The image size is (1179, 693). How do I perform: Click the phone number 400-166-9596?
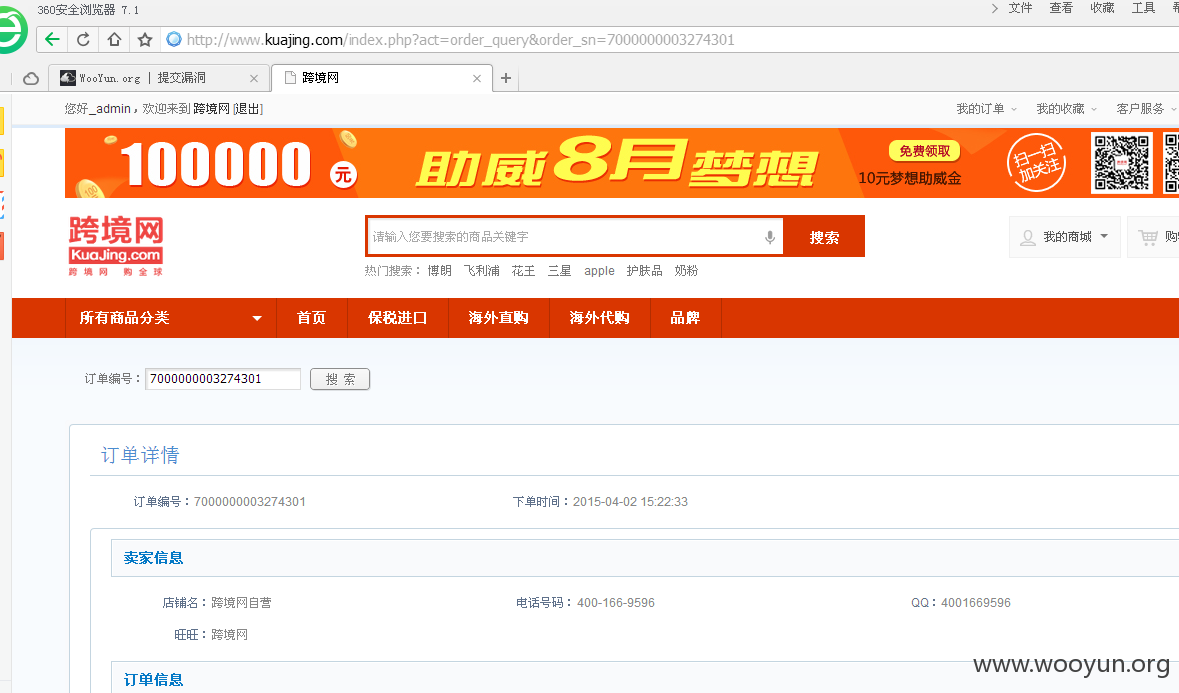click(616, 603)
